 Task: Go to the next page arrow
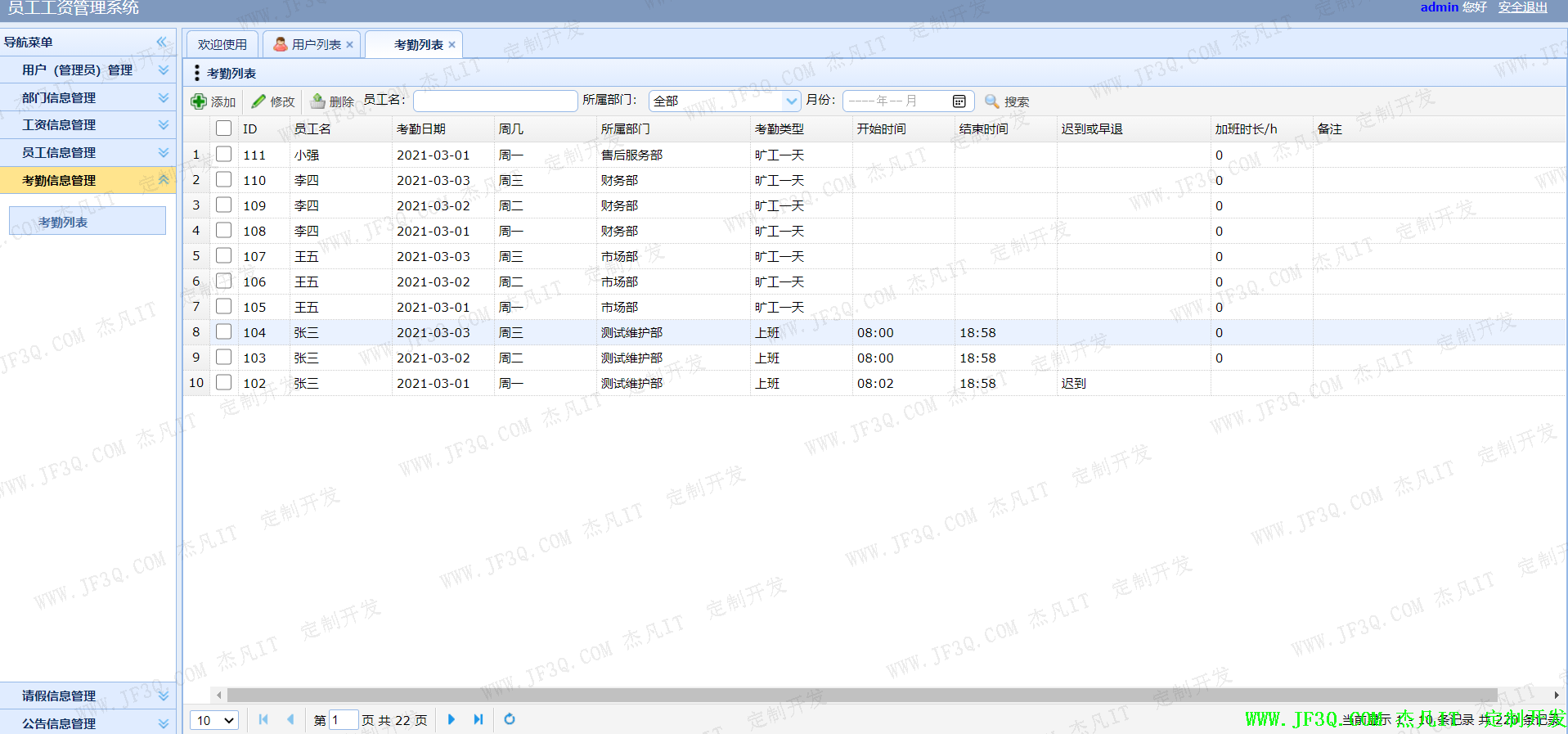tap(452, 719)
